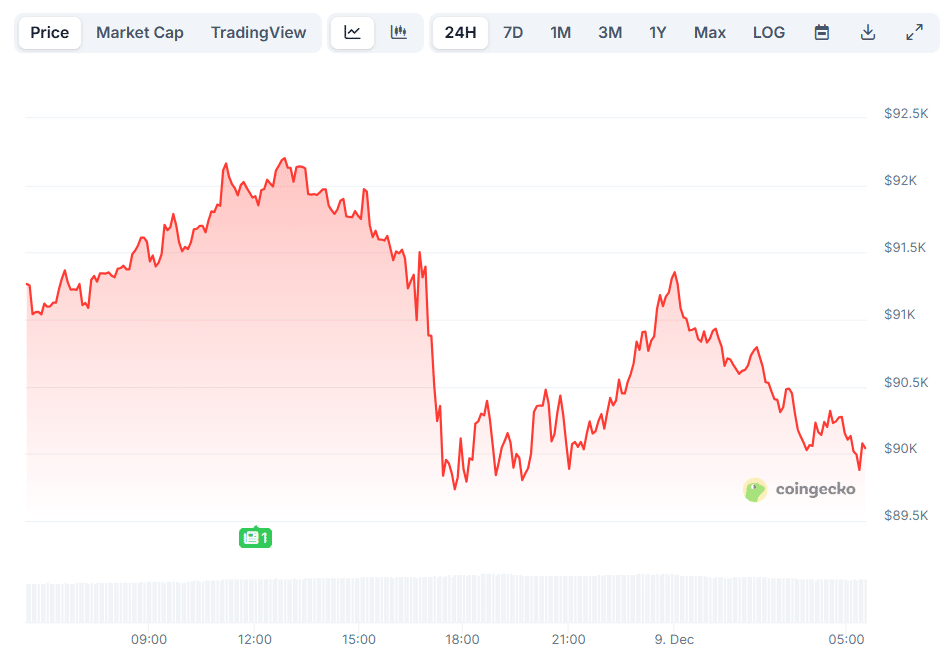This screenshot has width=949, height=665.
Task: Show the Max price history
Action: pos(709,32)
